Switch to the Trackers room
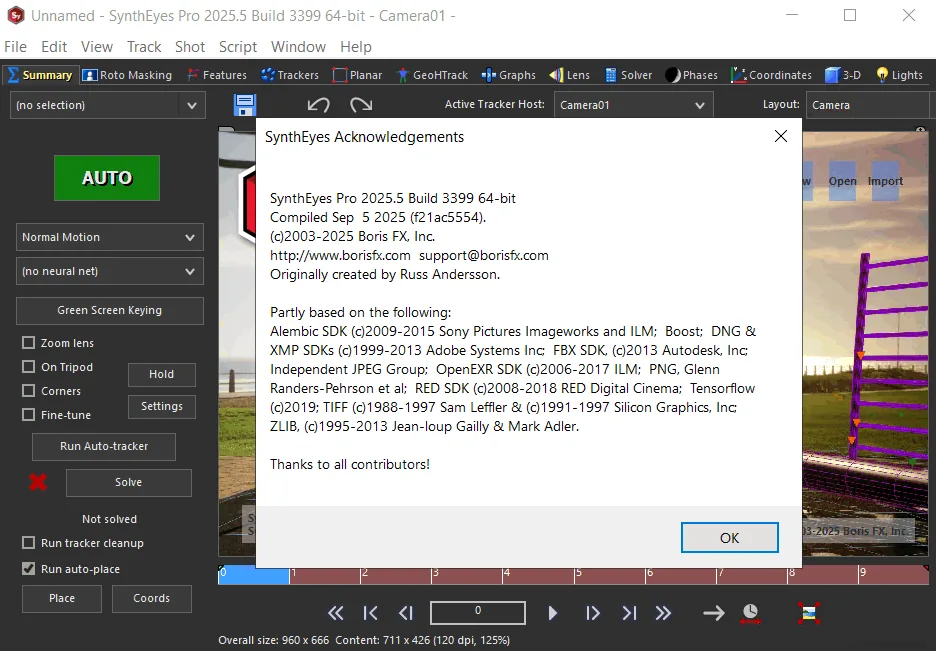 (x=290, y=75)
